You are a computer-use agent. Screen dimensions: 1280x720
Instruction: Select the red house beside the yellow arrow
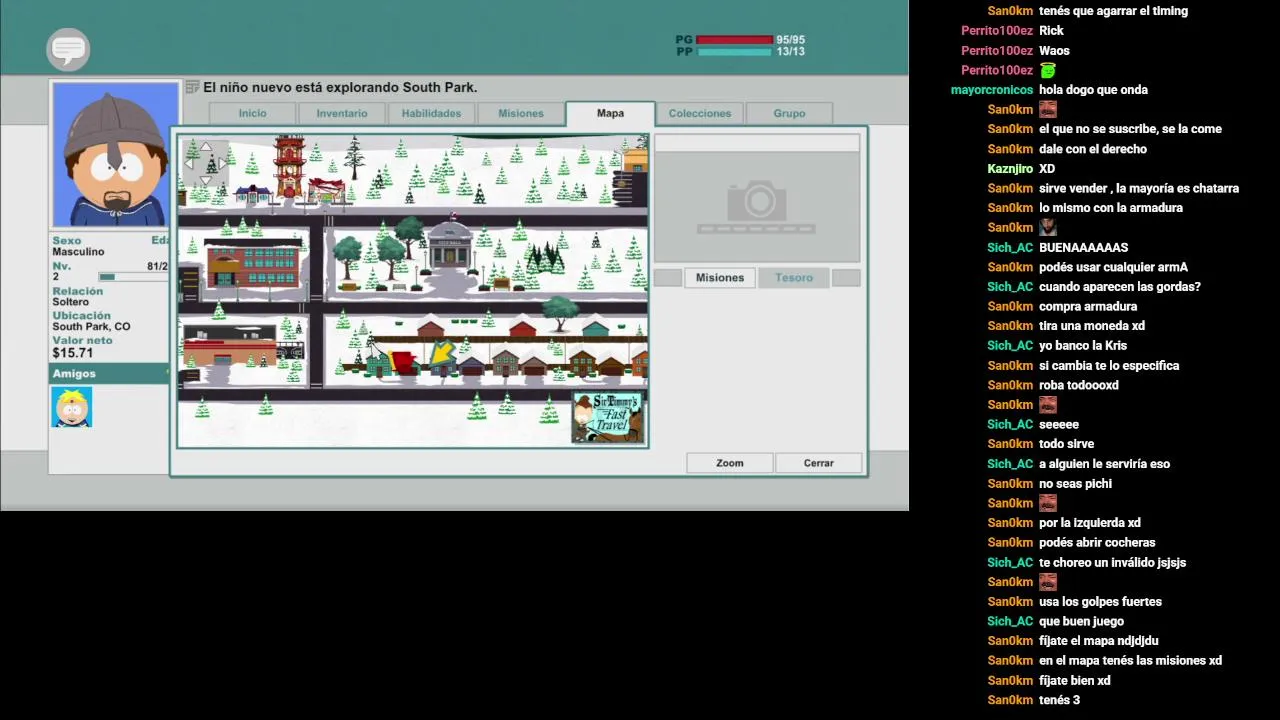point(403,362)
